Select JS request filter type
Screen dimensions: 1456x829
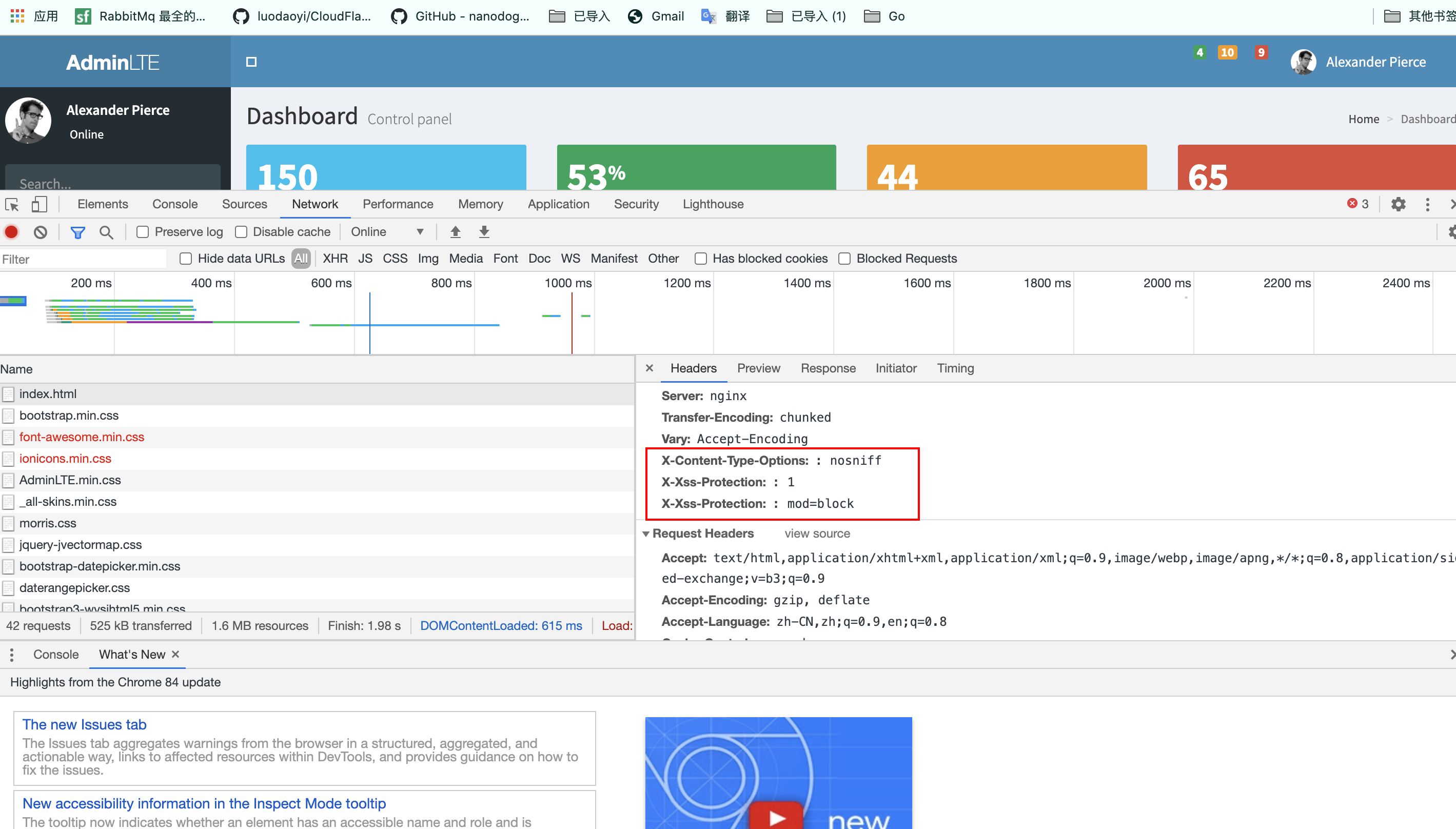365,258
